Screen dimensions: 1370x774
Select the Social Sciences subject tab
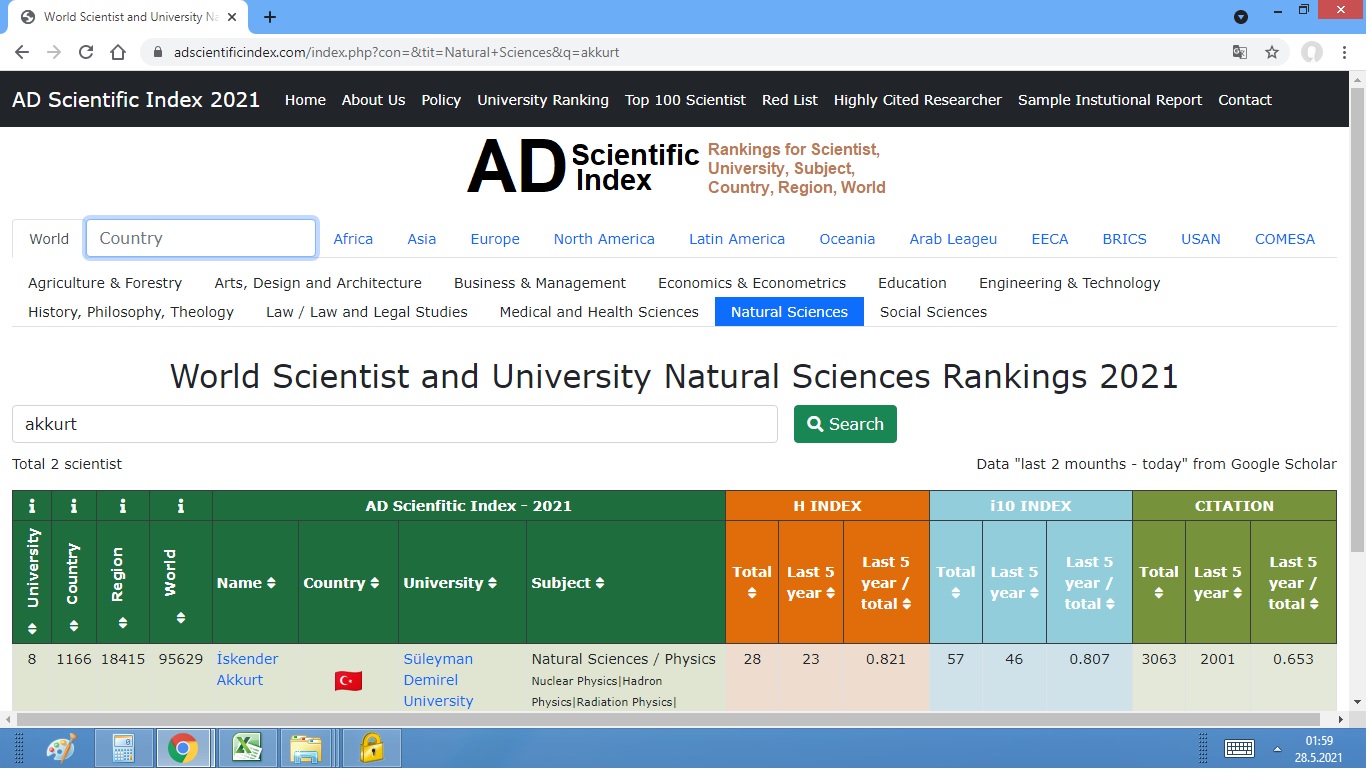[933, 312]
